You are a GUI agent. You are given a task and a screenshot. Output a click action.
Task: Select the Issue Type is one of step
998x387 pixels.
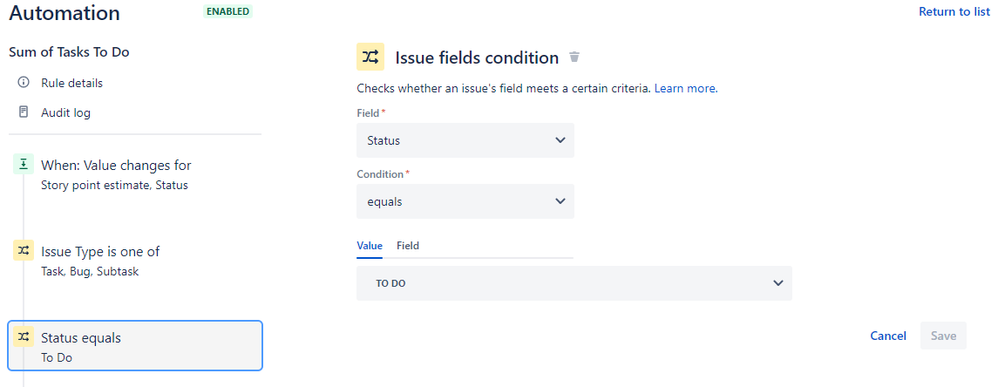135,260
